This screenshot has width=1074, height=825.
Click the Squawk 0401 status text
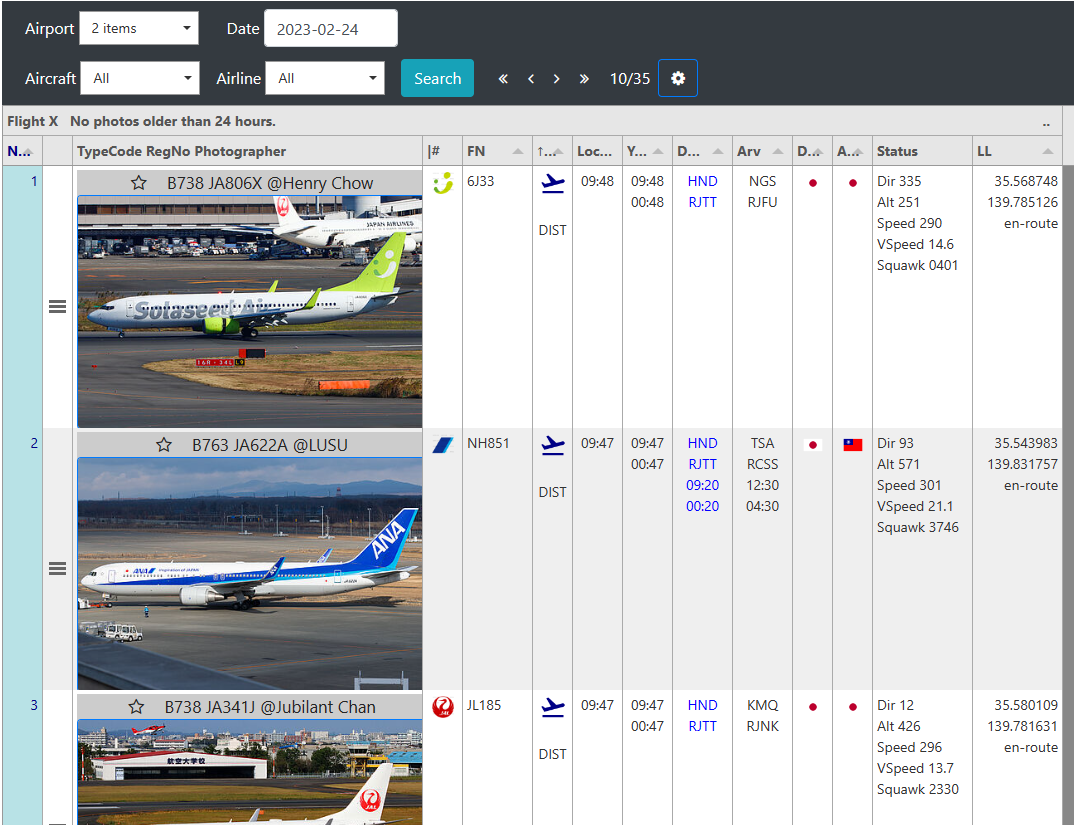(x=917, y=265)
